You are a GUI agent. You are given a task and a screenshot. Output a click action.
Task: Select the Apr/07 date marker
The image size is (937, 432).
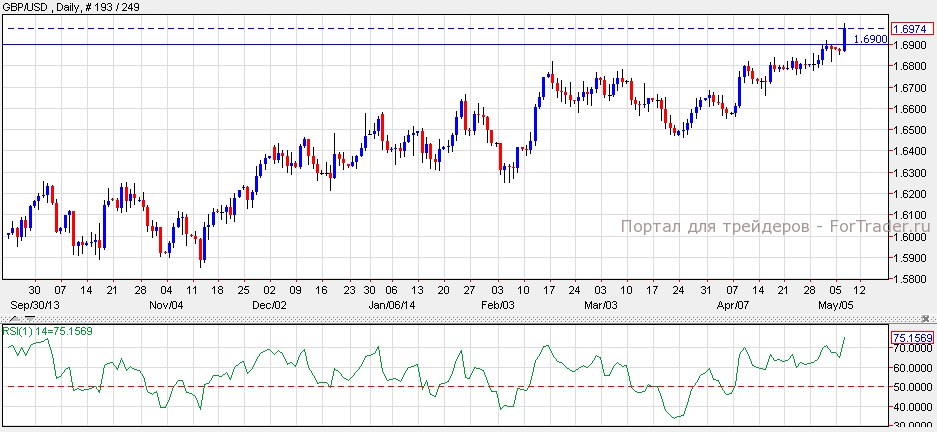733,303
